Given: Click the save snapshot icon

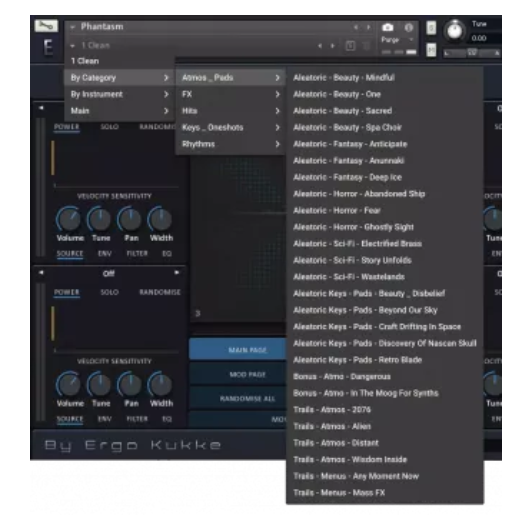Looking at the screenshot, I should 351,46.
